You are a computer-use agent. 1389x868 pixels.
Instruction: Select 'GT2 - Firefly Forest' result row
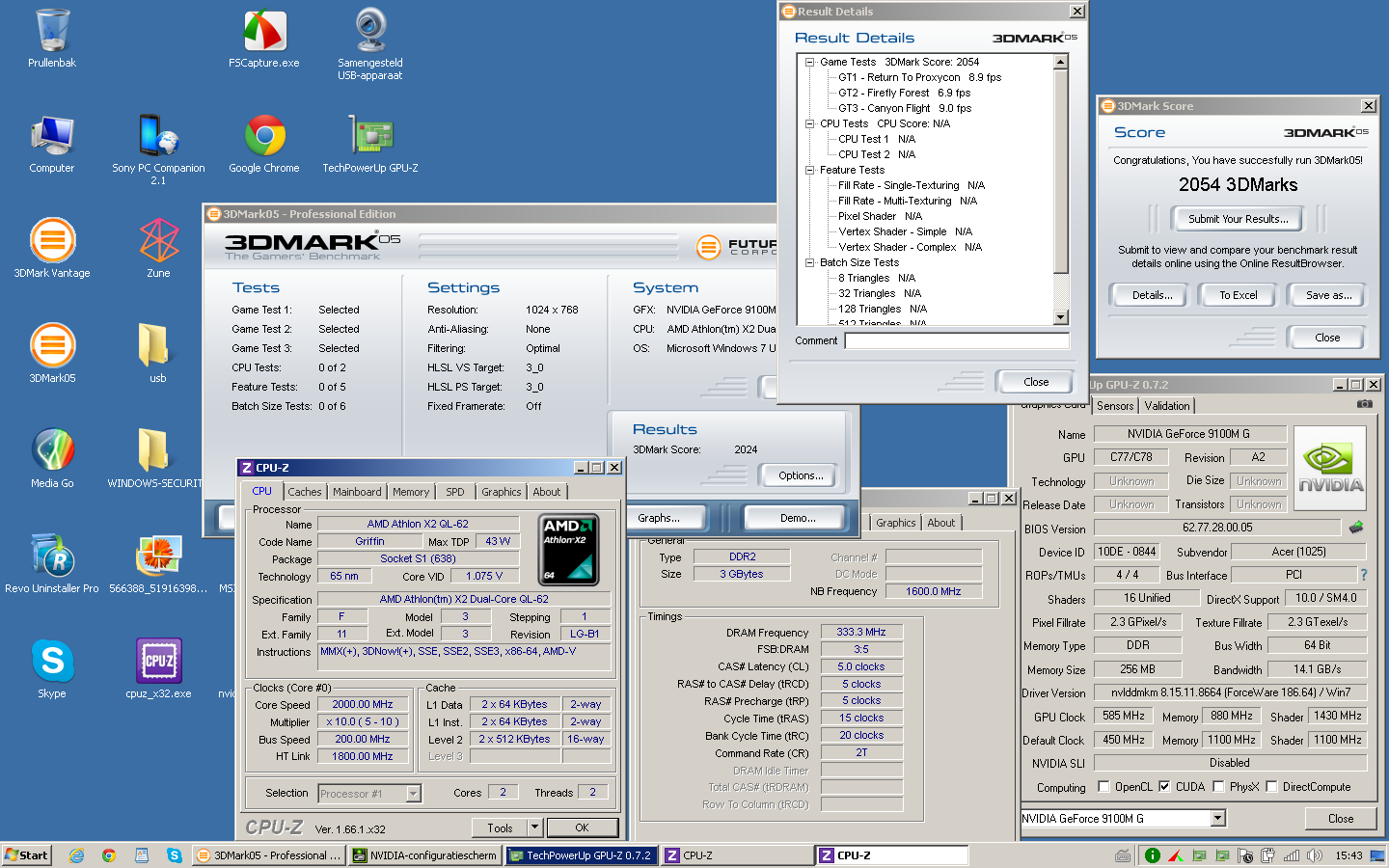point(905,93)
